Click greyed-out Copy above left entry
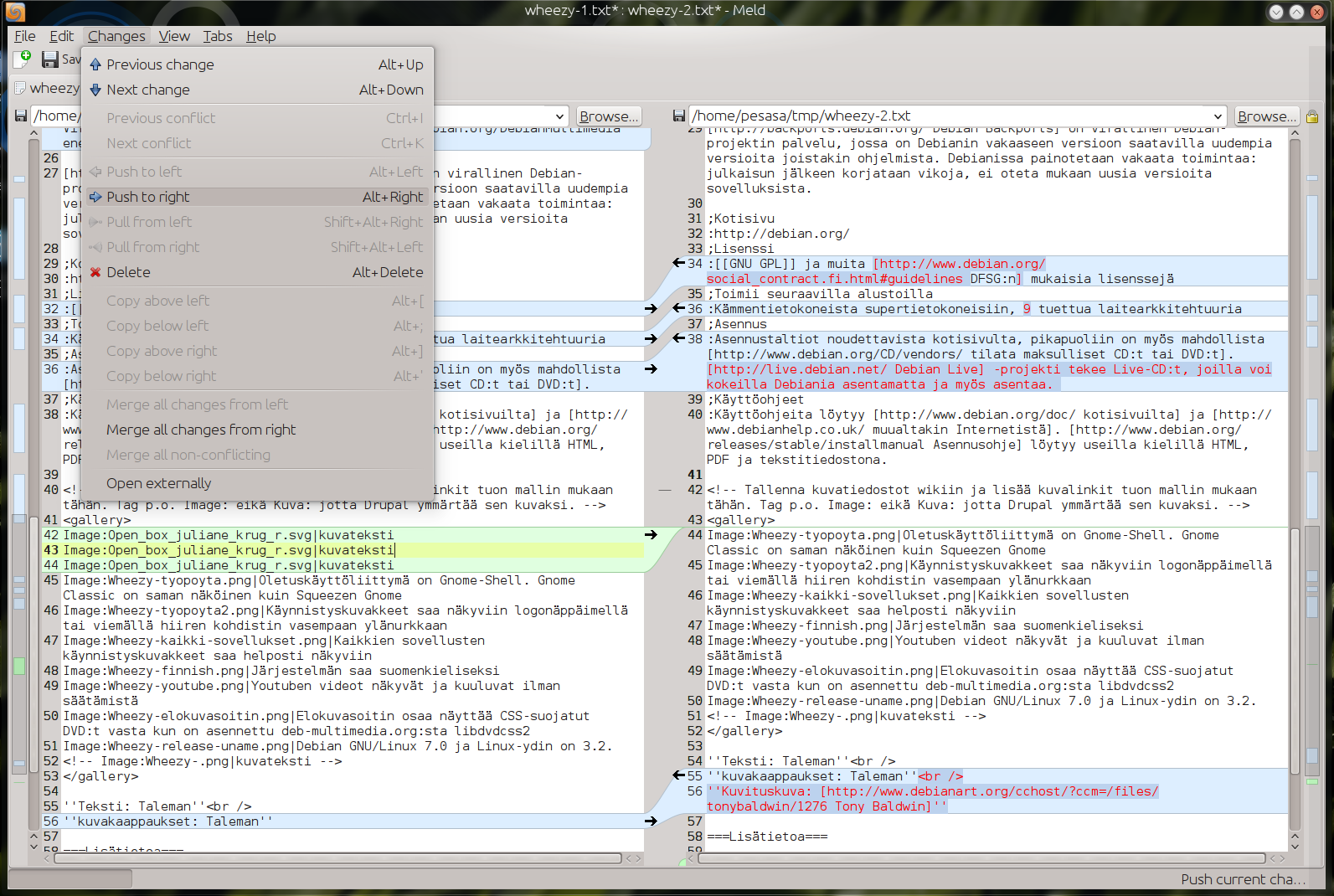Screen dimensions: 1334x896 [257, 301]
